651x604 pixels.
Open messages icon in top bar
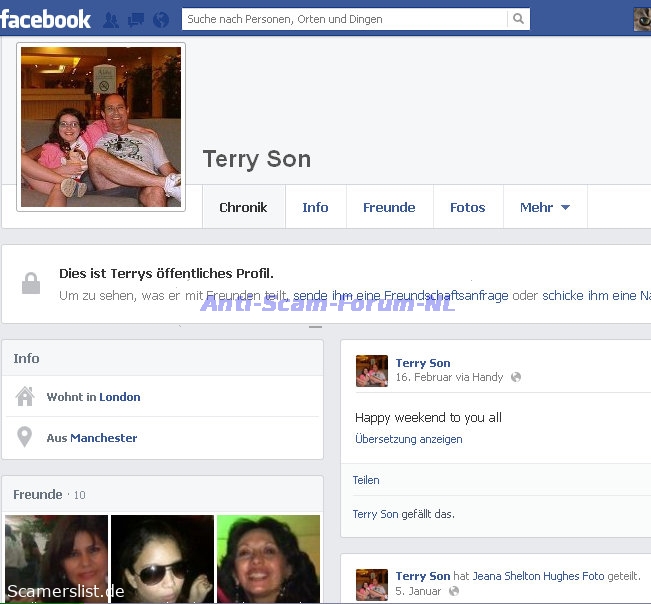135,19
